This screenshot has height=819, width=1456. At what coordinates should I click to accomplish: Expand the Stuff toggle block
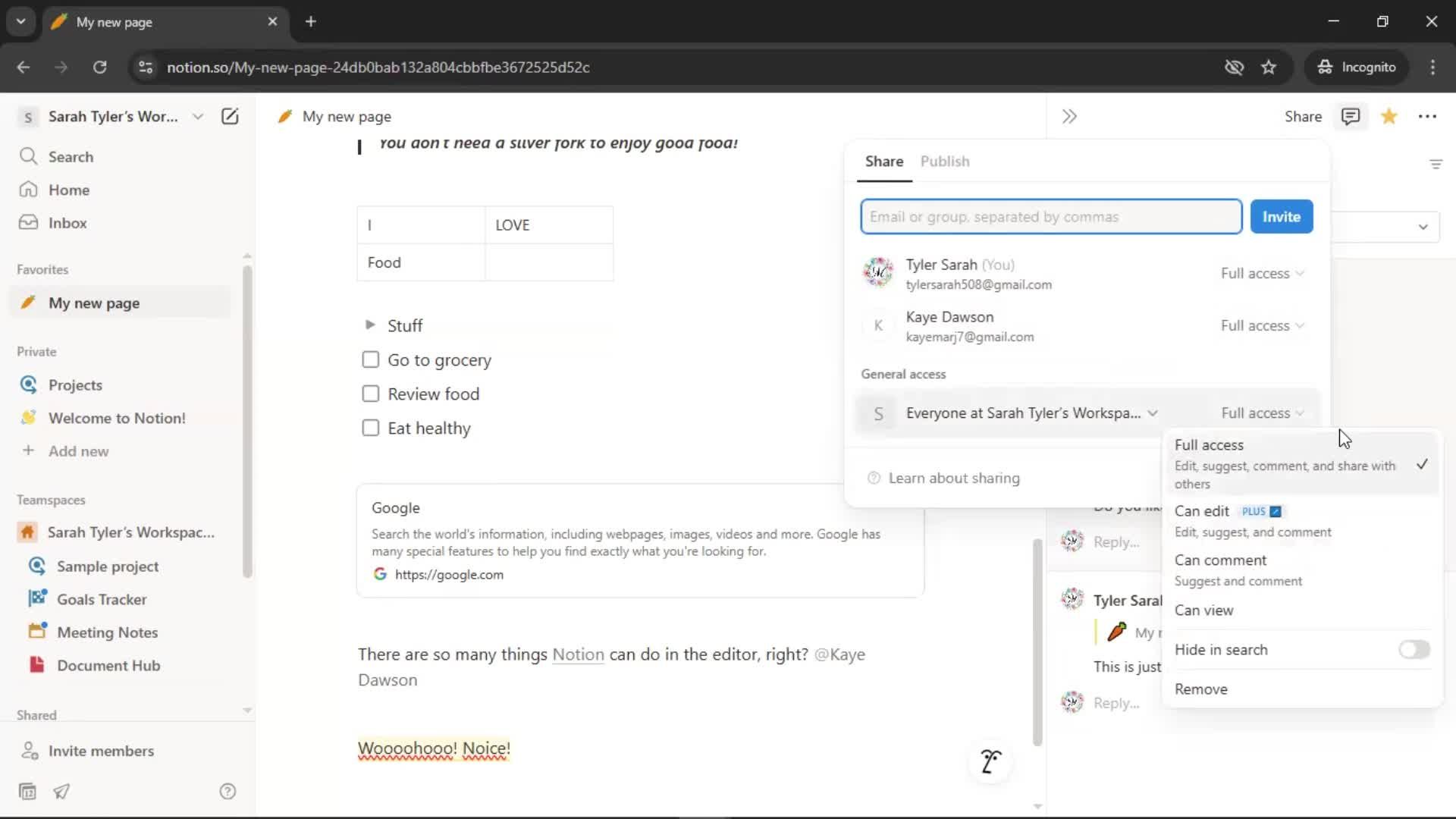point(369,325)
